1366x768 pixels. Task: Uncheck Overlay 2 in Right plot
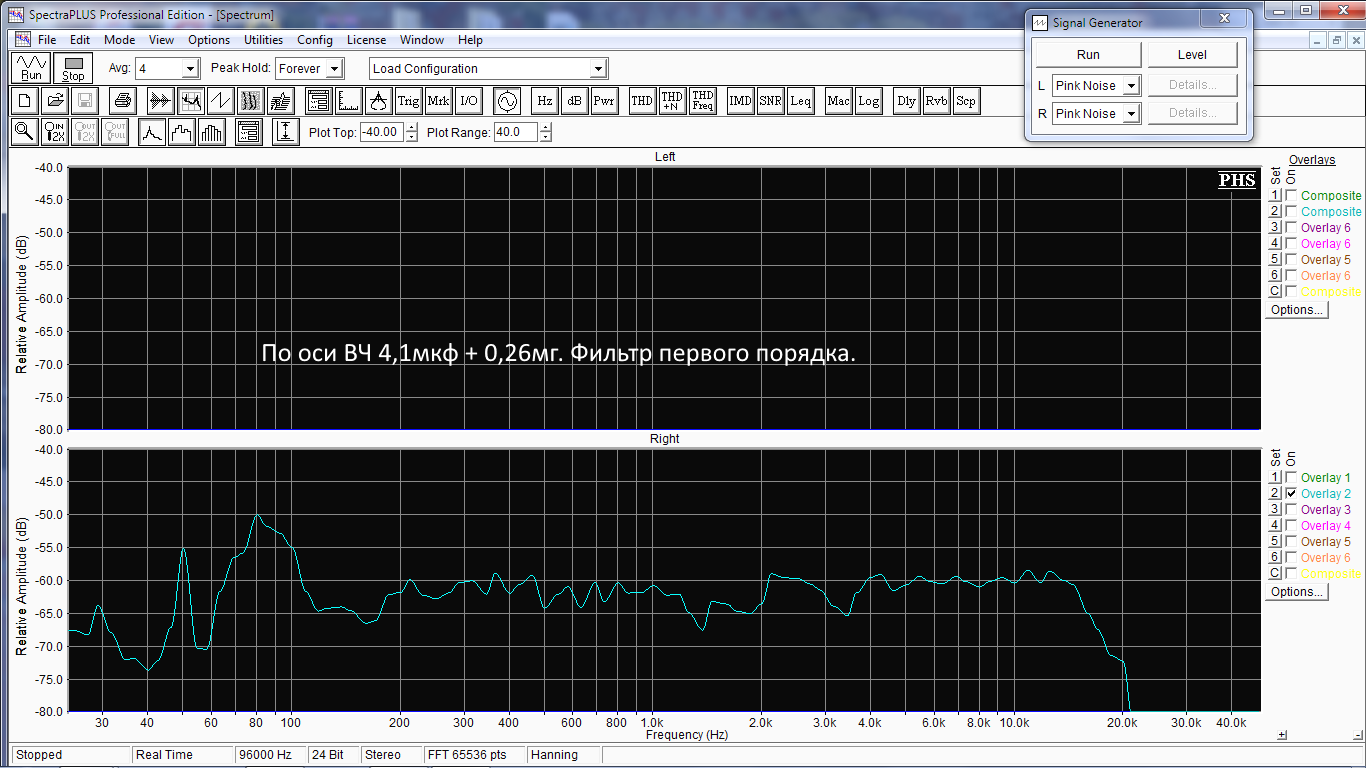click(x=1291, y=494)
